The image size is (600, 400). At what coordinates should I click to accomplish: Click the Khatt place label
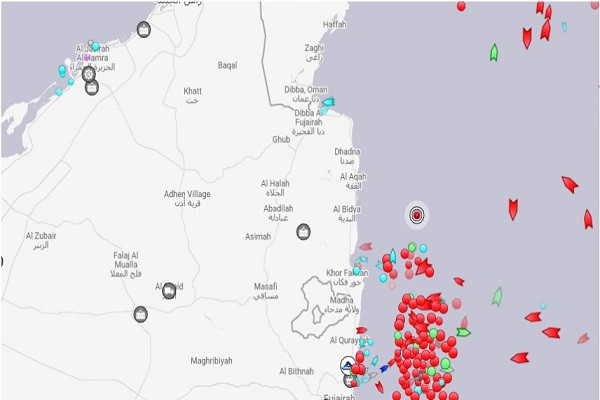click(192, 91)
